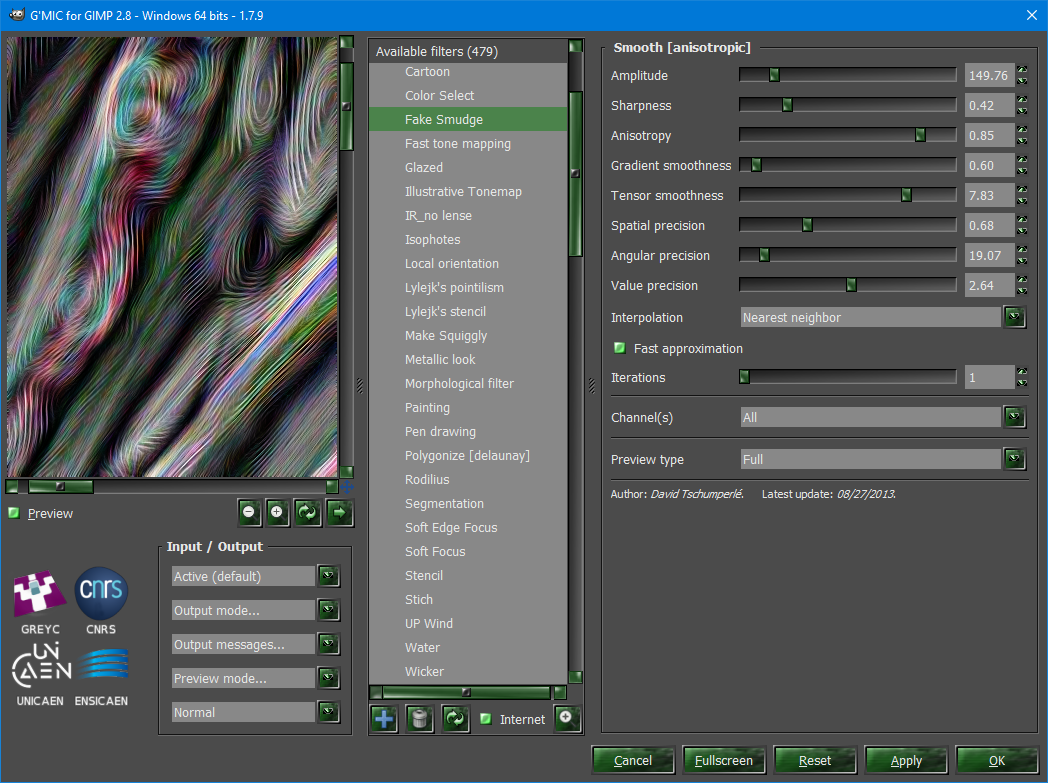The image size is (1048, 783).
Task: Click the OK button
Action: coord(997,760)
